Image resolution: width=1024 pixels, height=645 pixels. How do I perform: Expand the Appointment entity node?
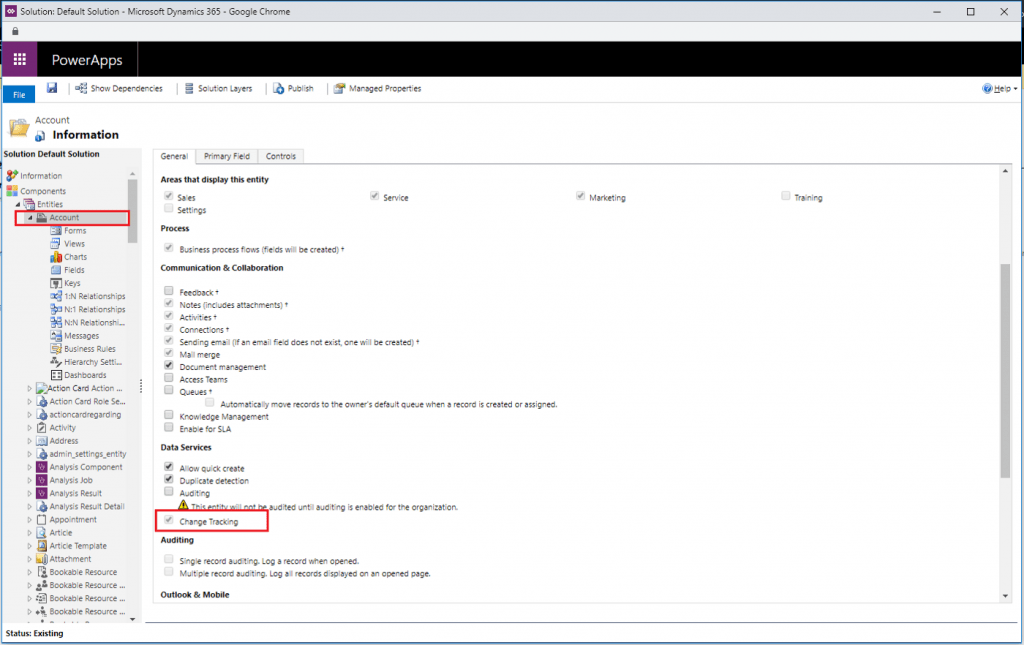[29, 520]
